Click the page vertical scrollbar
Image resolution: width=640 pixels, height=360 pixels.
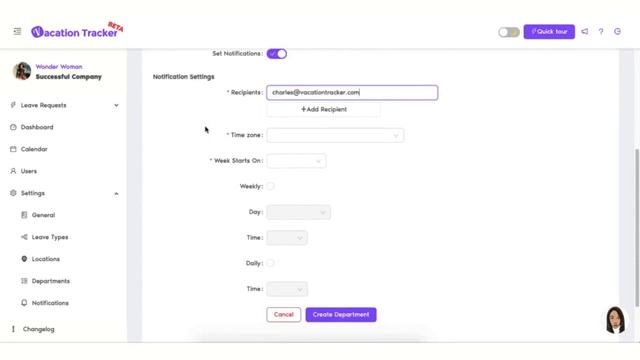[x=637, y=228]
